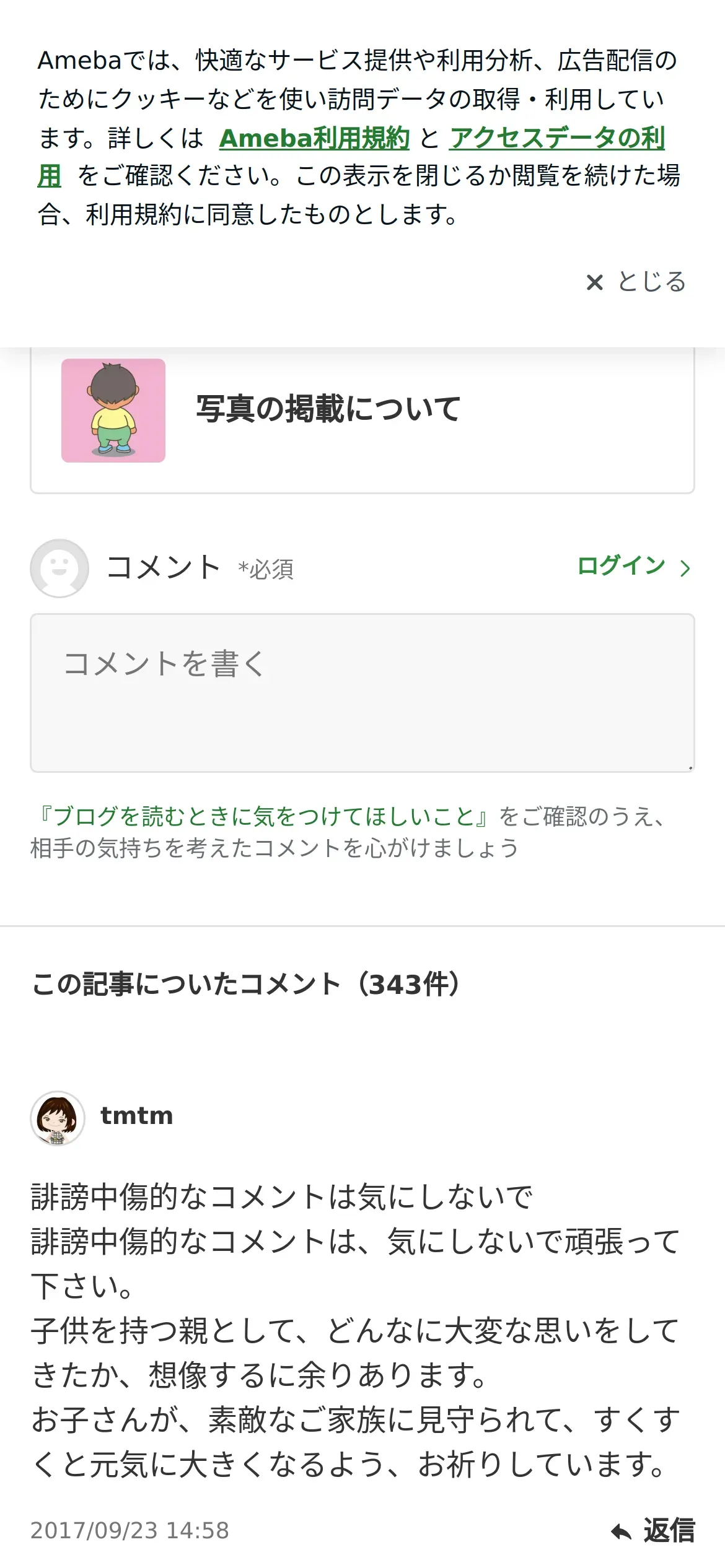Open the Ameba利用規約 link
This screenshot has height=1568, width=725.
tap(314, 138)
